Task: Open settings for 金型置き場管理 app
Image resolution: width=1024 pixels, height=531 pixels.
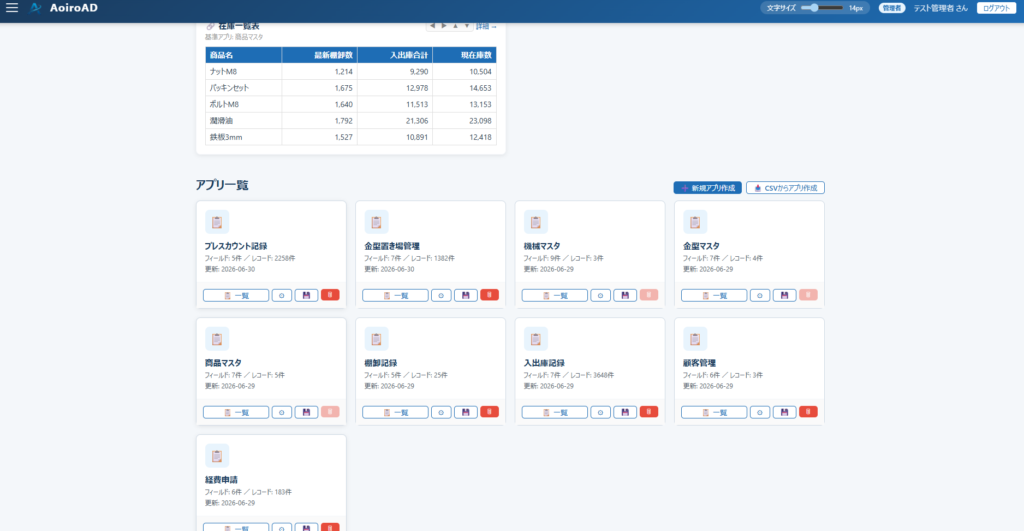Action: [441, 295]
